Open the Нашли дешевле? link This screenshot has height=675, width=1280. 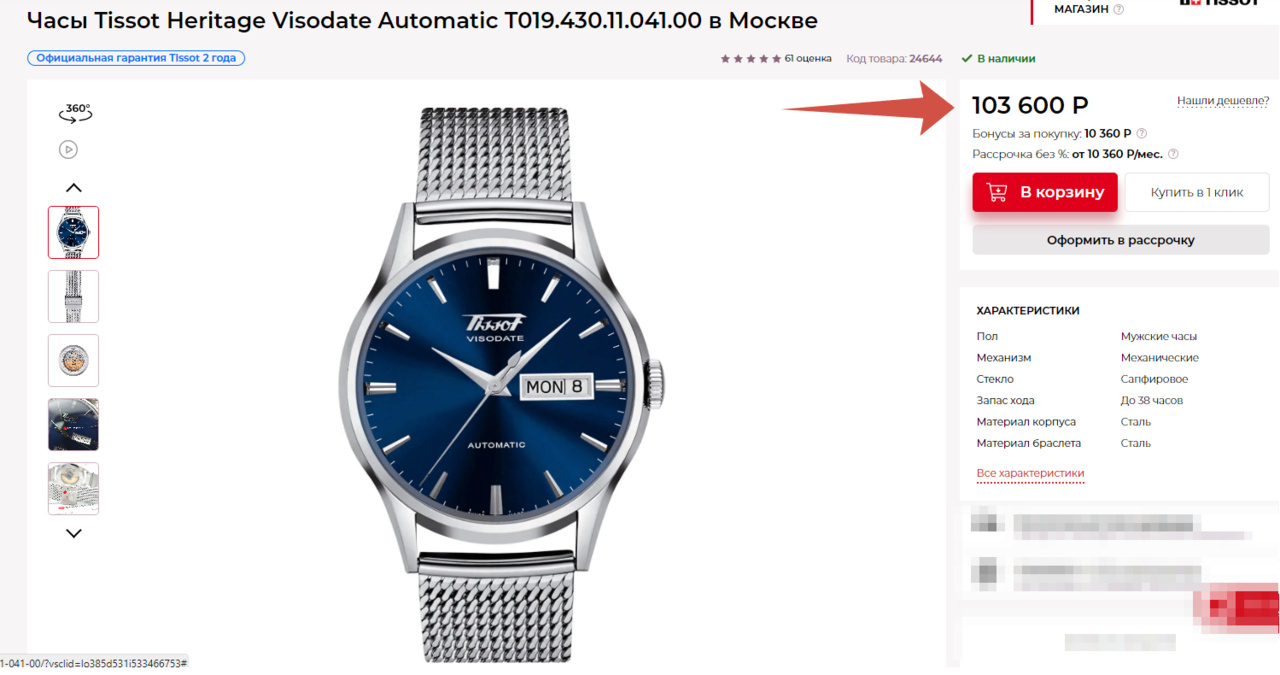point(1223,101)
